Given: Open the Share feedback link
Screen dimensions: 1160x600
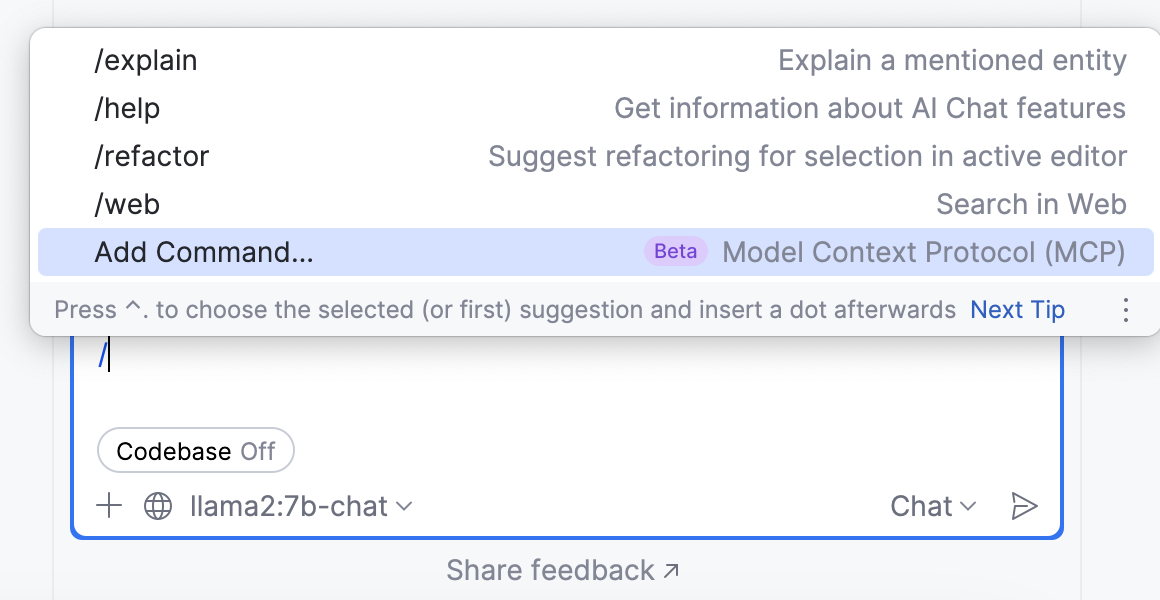Looking at the screenshot, I should click(563, 570).
